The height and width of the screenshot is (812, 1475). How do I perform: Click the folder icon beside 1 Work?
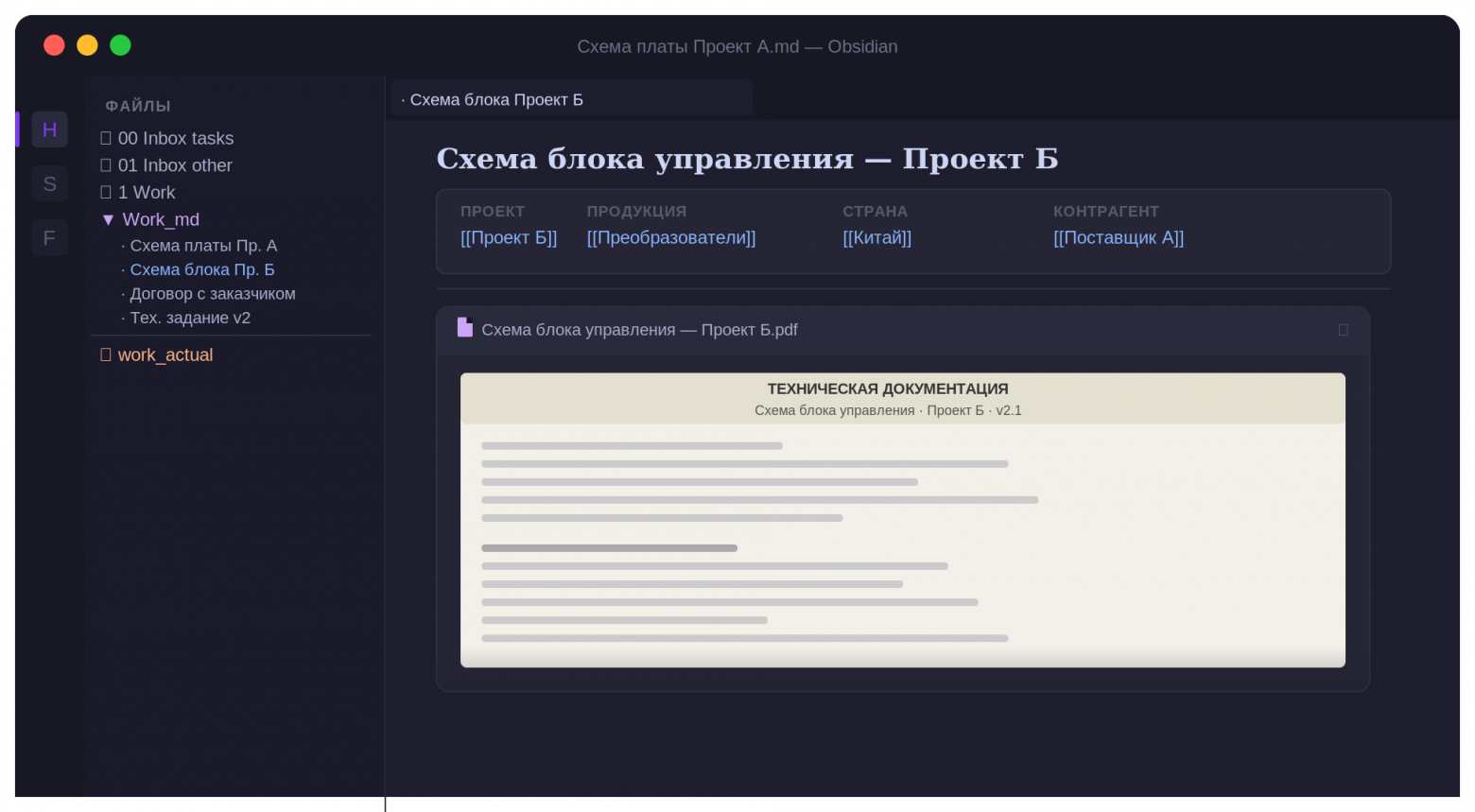105,192
